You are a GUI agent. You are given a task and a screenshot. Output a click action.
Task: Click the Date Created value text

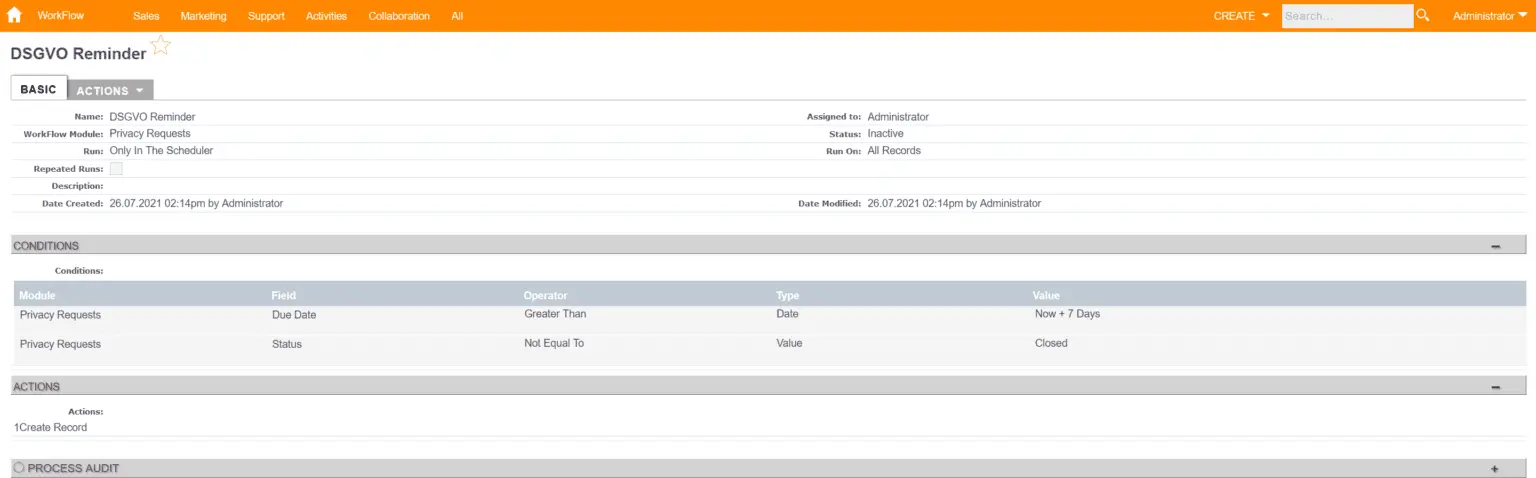click(x=196, y=204)
